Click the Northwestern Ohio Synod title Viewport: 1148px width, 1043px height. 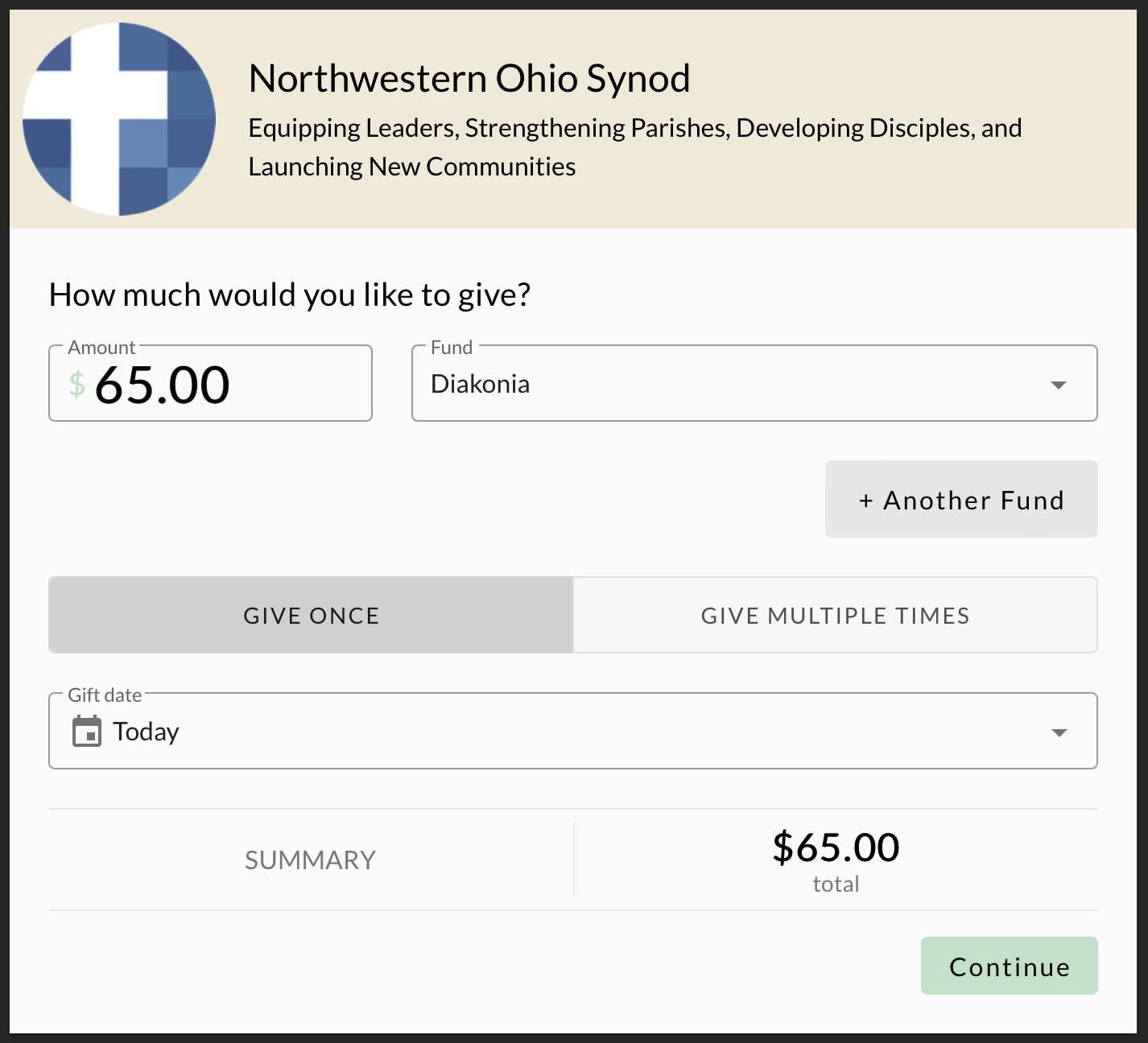469,79
